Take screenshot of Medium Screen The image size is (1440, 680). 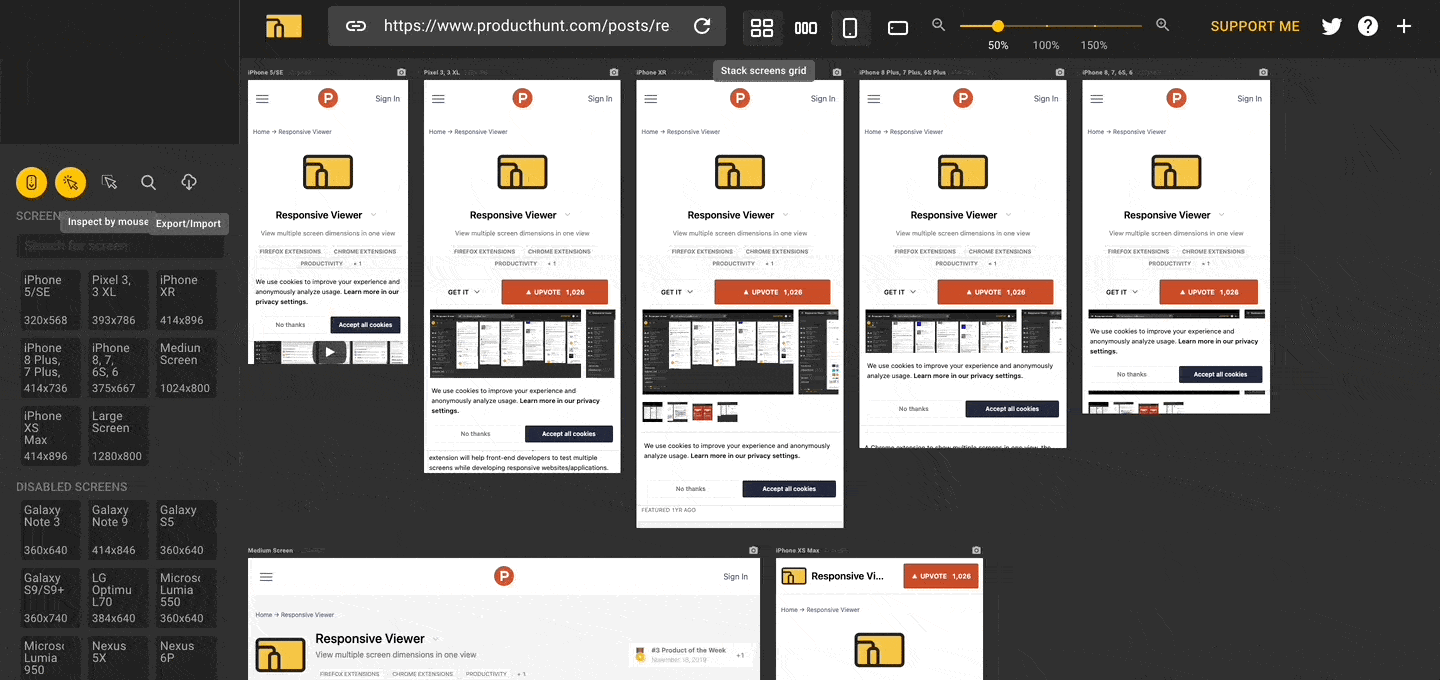[x=753, y=550]
